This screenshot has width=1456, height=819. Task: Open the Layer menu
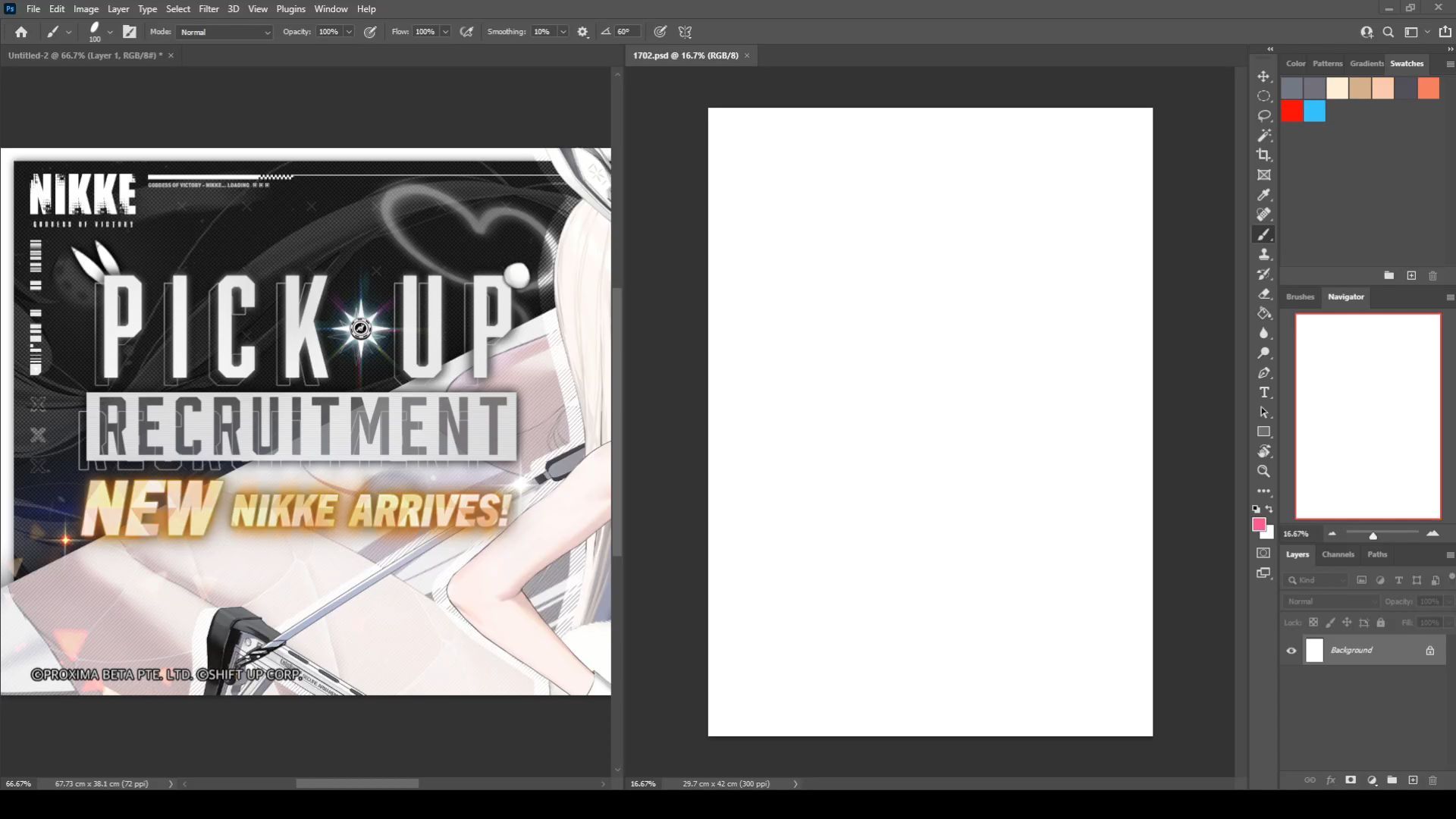point(118,9)
